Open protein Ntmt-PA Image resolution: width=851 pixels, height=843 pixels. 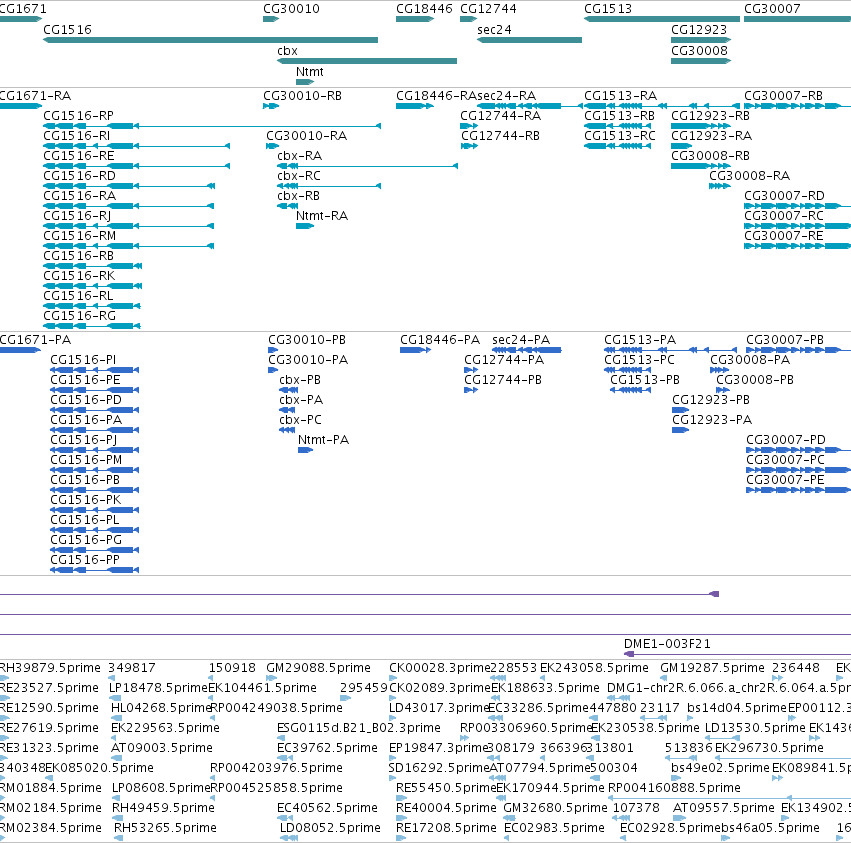pos(323,440)
